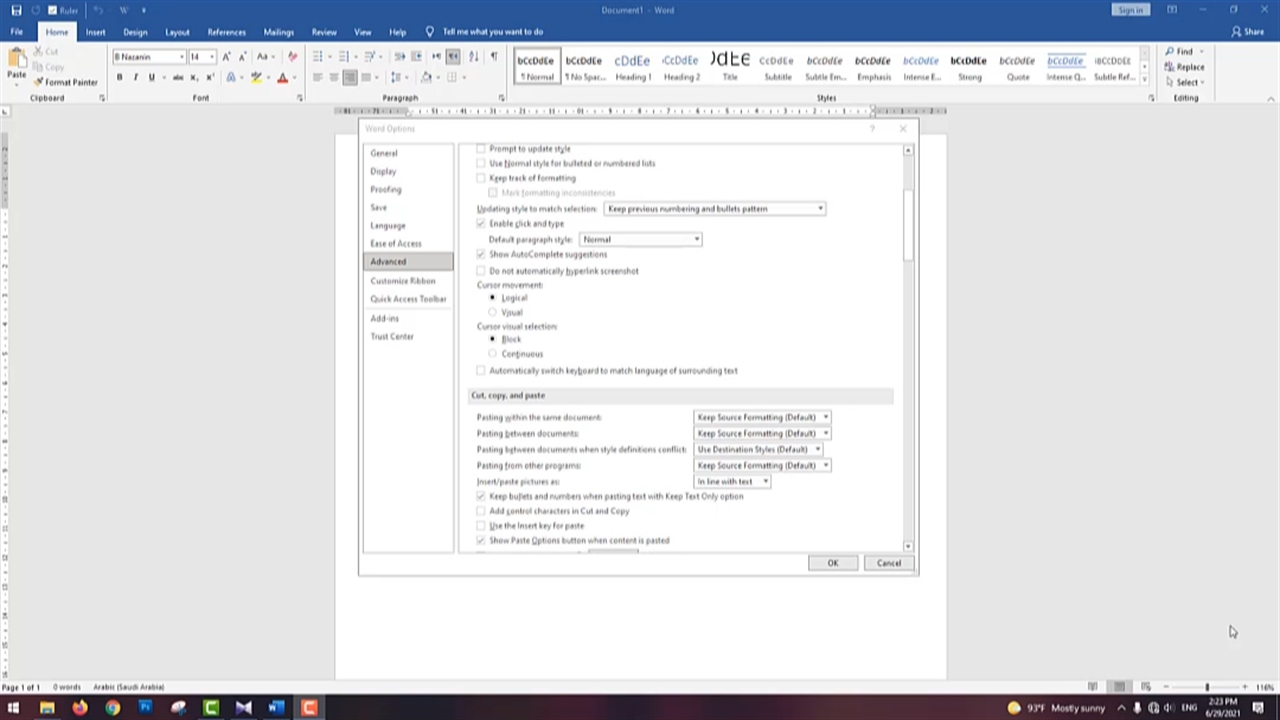Viewport: 1280px width, 720px height.
Task: Switch to Proofing category in Word Options
Action: point(386,189)
